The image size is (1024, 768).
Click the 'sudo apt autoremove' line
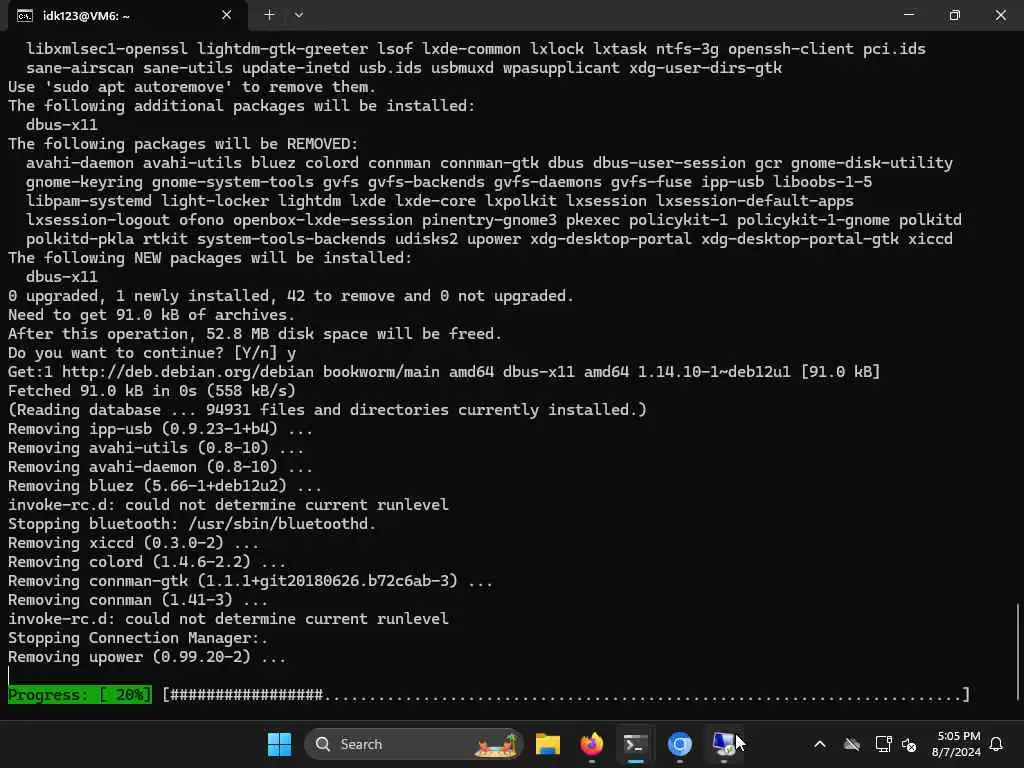pos(192,87)
